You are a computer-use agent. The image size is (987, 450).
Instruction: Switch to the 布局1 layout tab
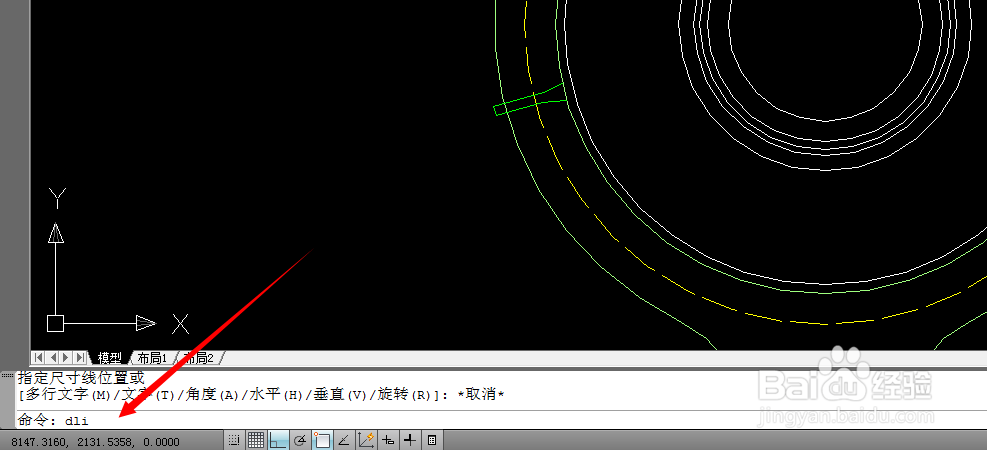(152, 358)
